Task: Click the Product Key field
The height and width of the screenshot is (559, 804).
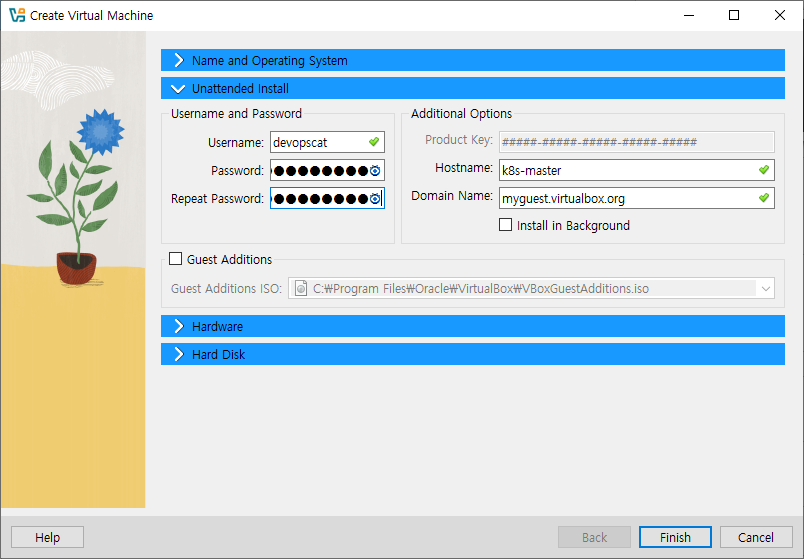Action: pyautogui.click(x=637, y=142)
